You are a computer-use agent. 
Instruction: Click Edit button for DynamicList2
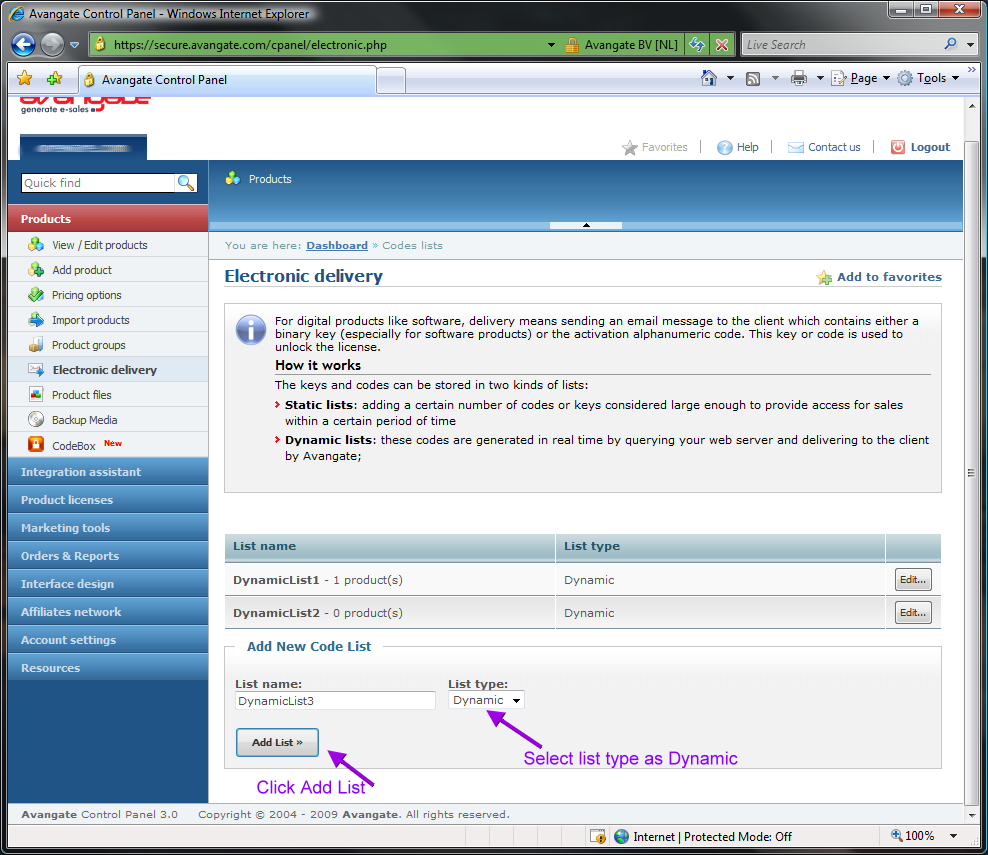click(x=913, y=612)
